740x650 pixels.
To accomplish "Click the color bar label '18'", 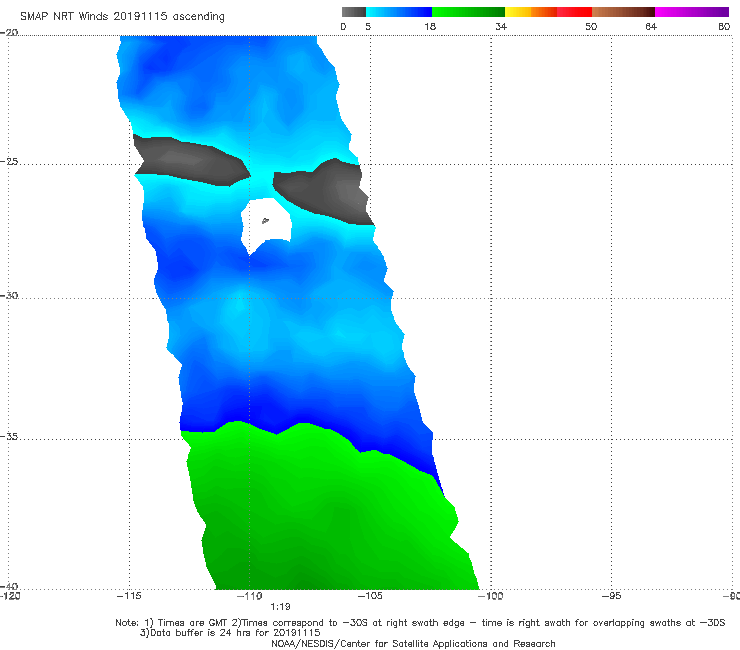I will coord(430,27).
